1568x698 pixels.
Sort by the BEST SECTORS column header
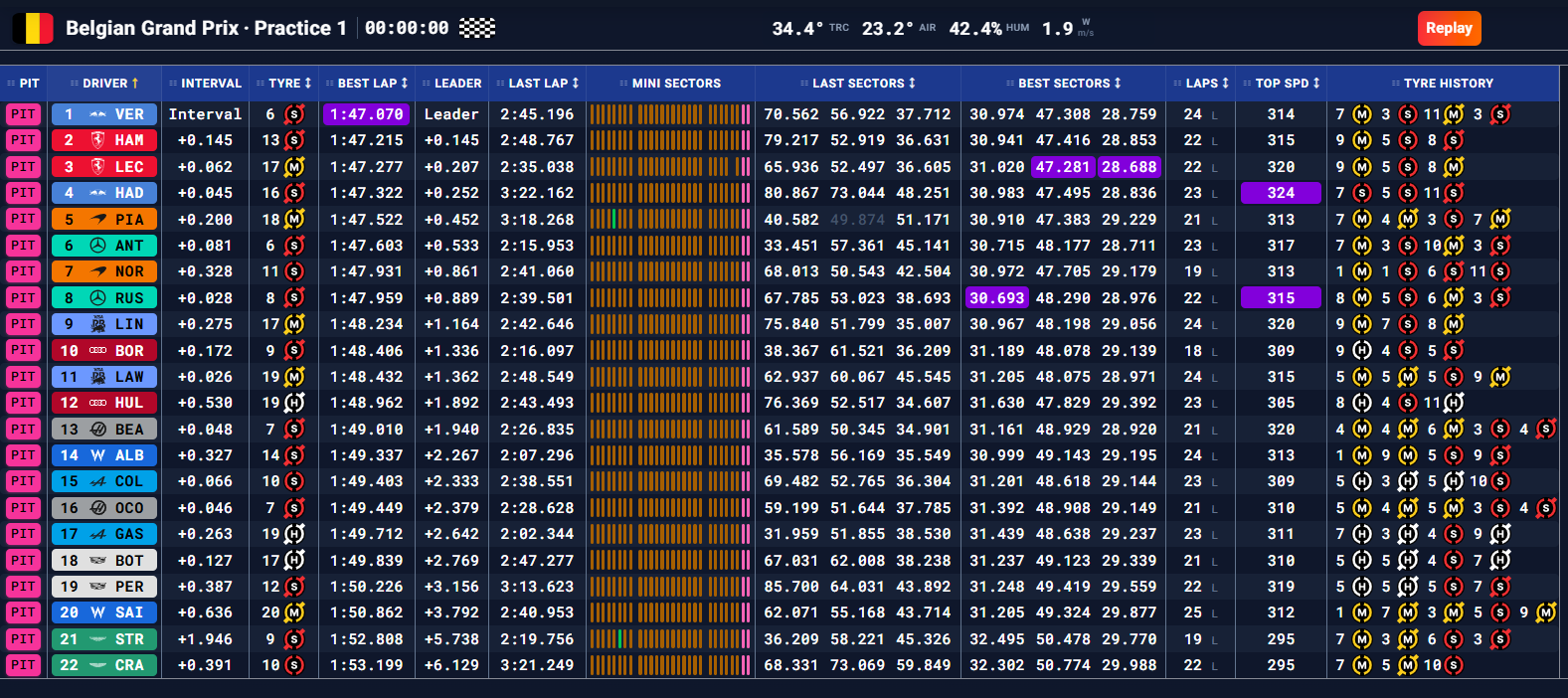(1063, 84)
